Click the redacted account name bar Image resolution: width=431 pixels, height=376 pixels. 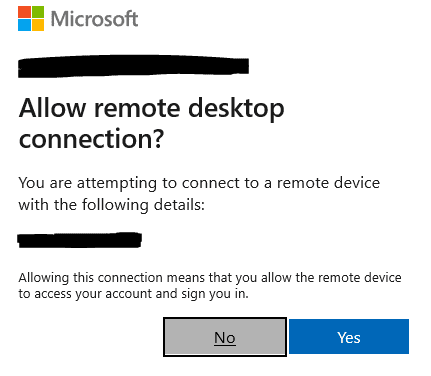click(x=133, y=67)
